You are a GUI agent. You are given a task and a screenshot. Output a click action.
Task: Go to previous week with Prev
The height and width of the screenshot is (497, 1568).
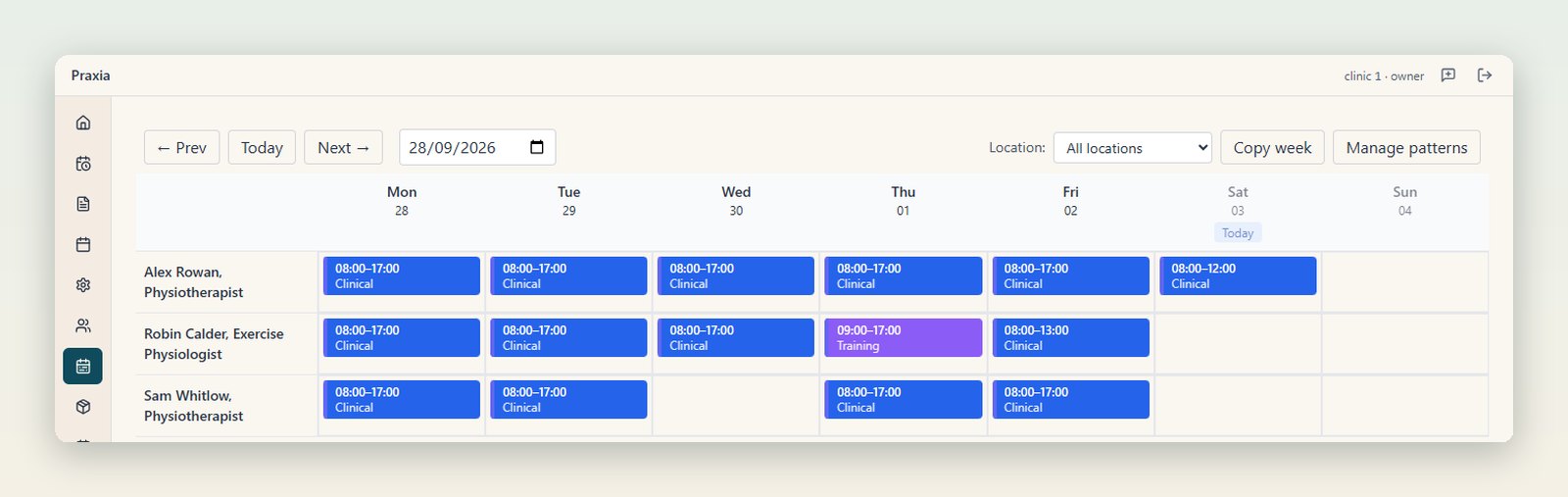coord(182,147)
